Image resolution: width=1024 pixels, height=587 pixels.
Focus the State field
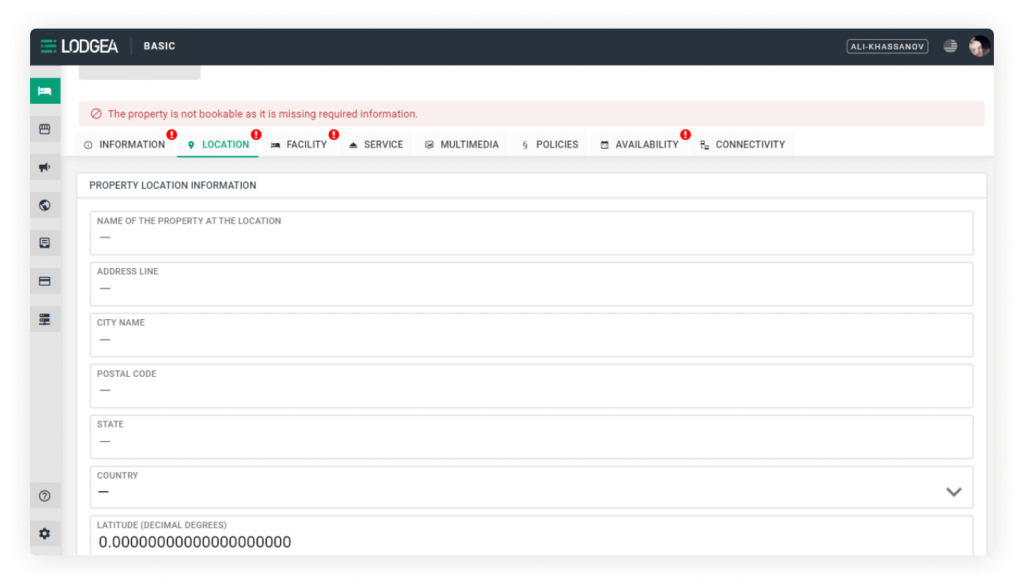point(531,437)
